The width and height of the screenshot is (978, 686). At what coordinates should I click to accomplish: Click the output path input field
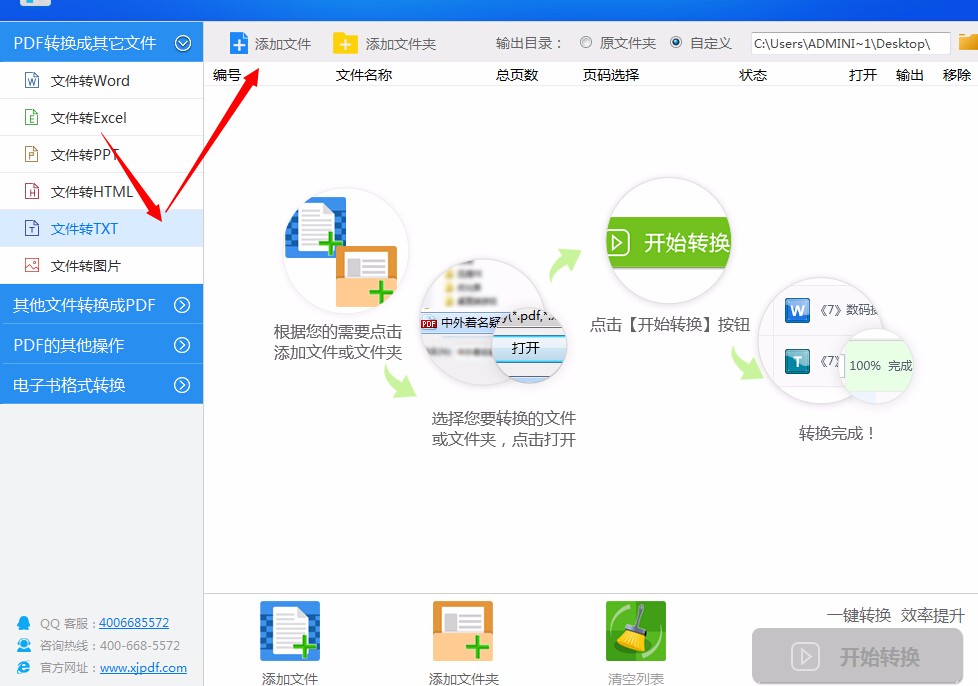tap(851, 43)
